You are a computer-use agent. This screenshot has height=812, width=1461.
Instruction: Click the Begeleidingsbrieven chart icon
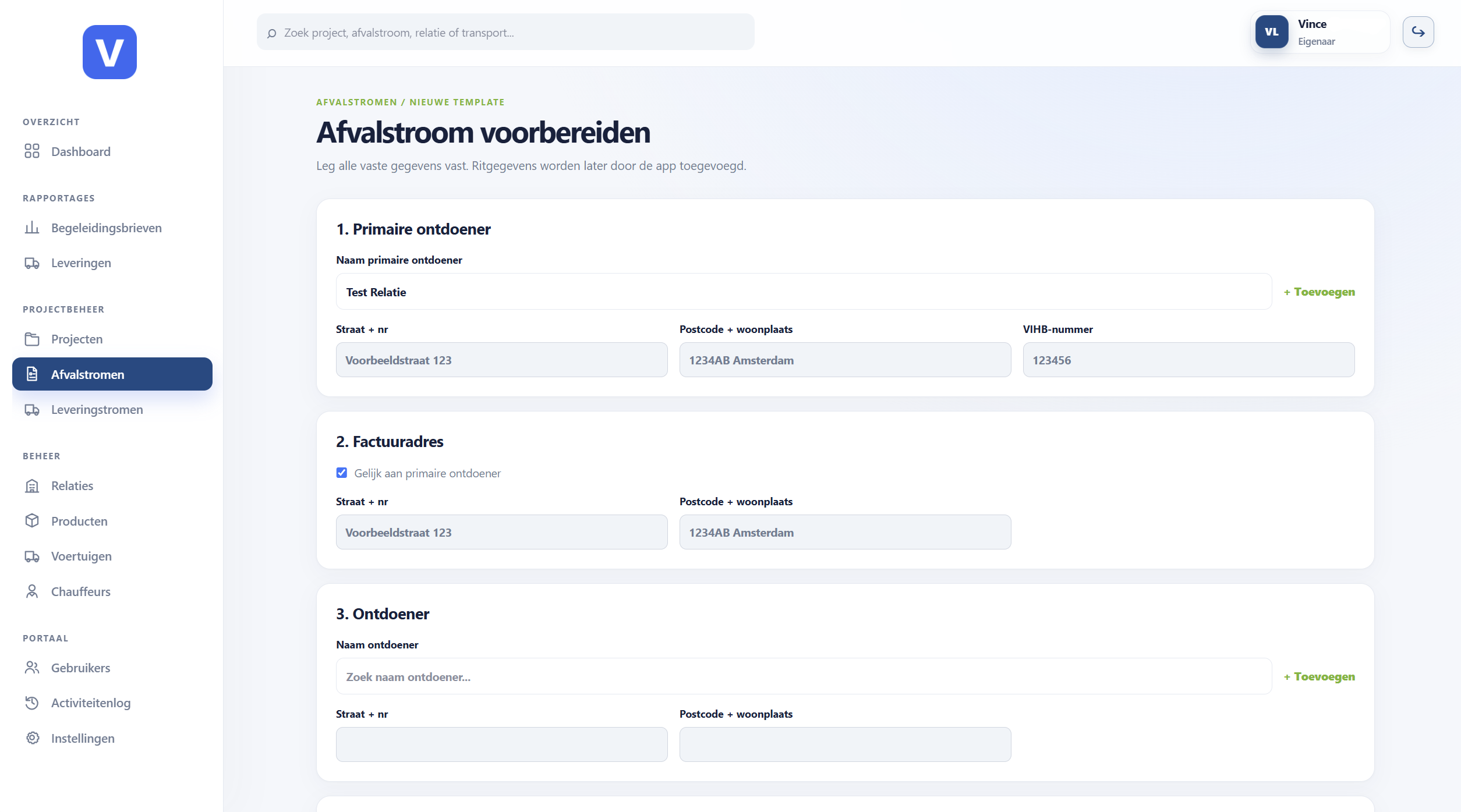[x=32, y=228]
